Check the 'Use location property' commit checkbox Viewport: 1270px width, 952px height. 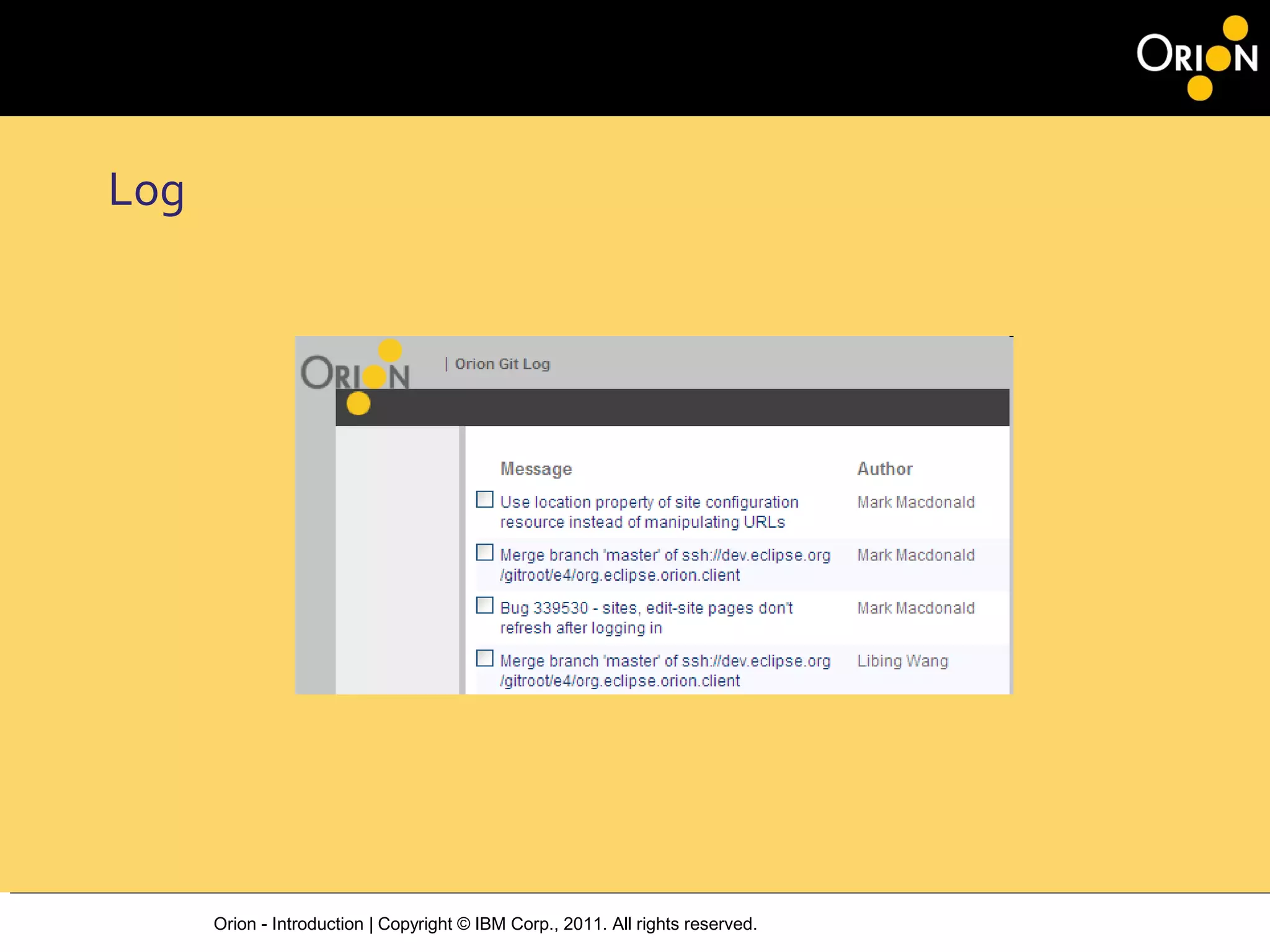point(484,499)
